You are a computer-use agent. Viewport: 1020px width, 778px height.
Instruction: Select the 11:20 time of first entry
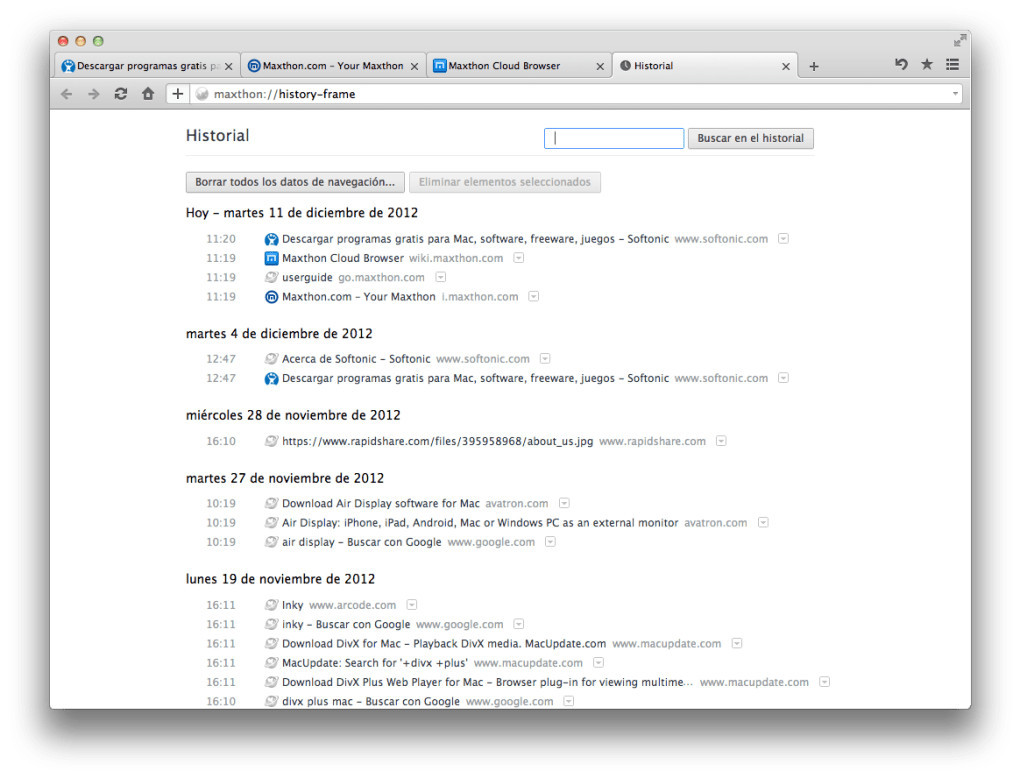[x=221, y=239]
